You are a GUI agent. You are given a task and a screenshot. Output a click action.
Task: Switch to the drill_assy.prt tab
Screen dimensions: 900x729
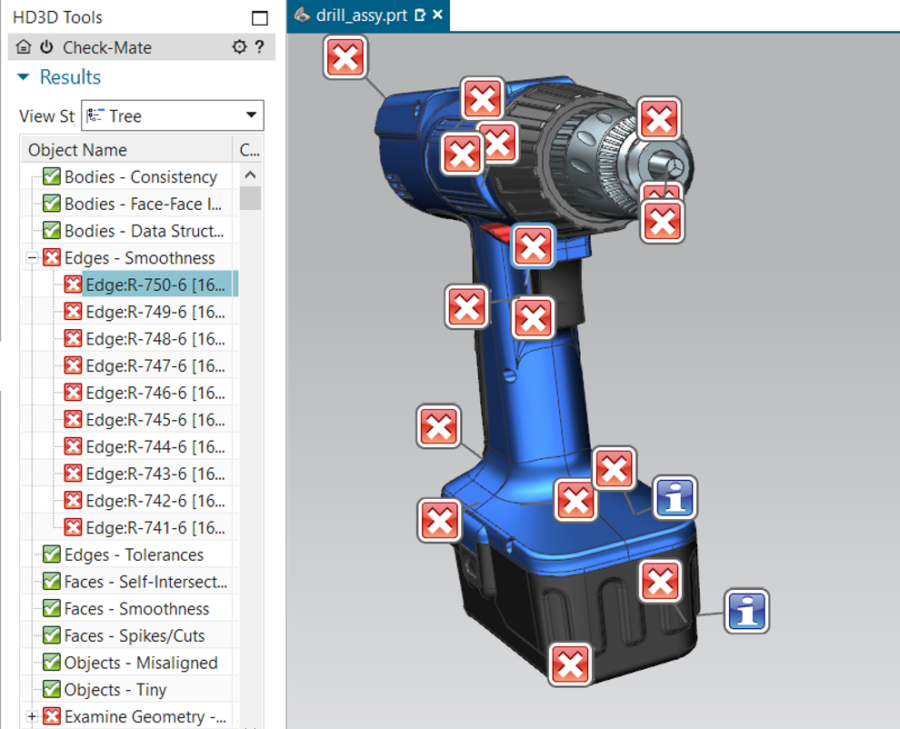[359, 15]
